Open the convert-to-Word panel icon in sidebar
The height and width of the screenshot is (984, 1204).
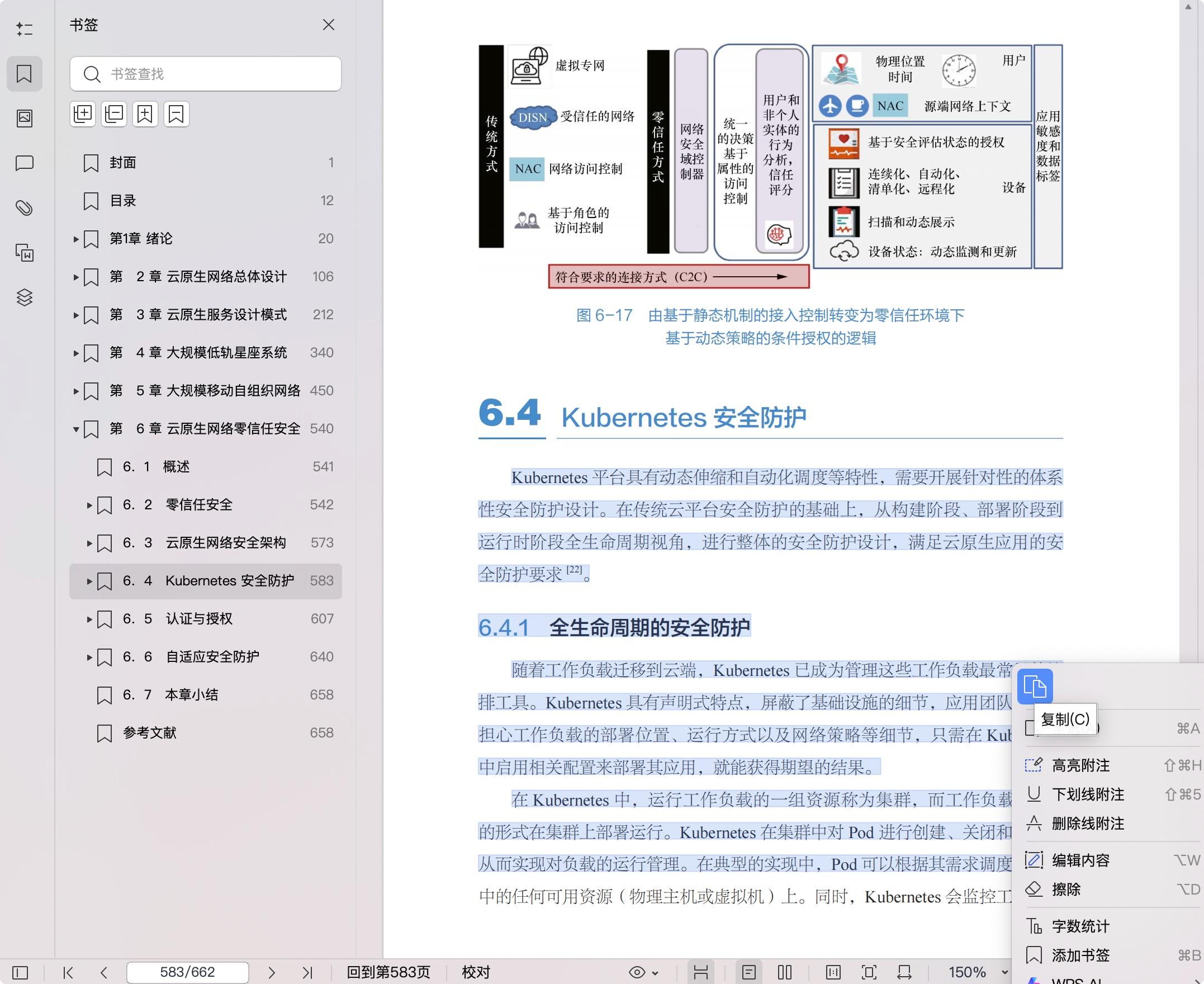pos(25,253)
